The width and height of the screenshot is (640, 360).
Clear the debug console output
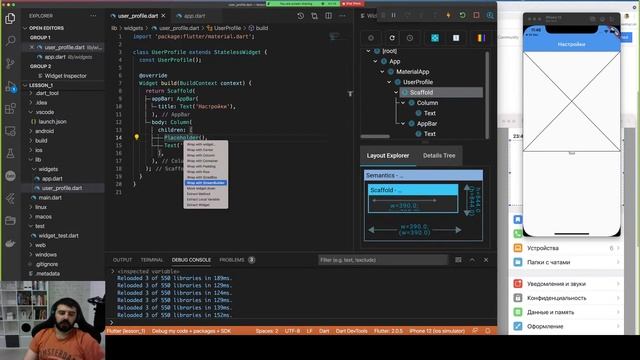tap(458, 260)
